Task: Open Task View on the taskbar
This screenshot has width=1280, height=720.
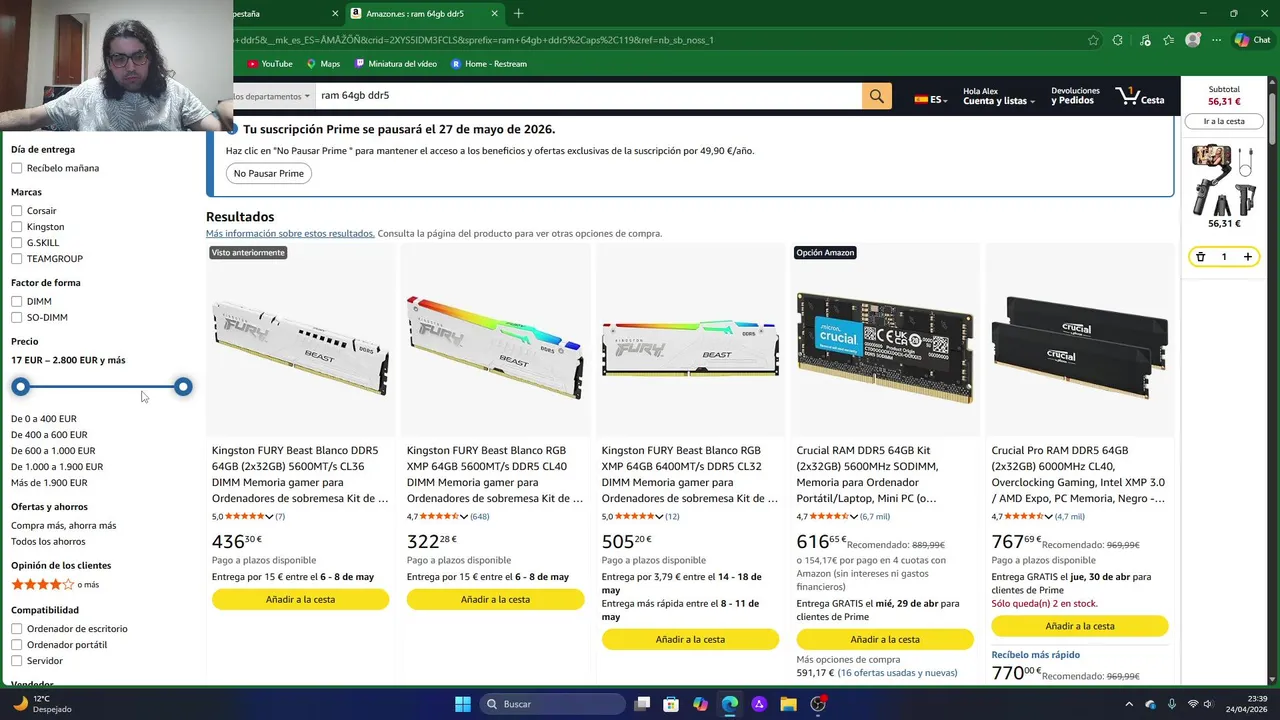Action: click(642, 704)
